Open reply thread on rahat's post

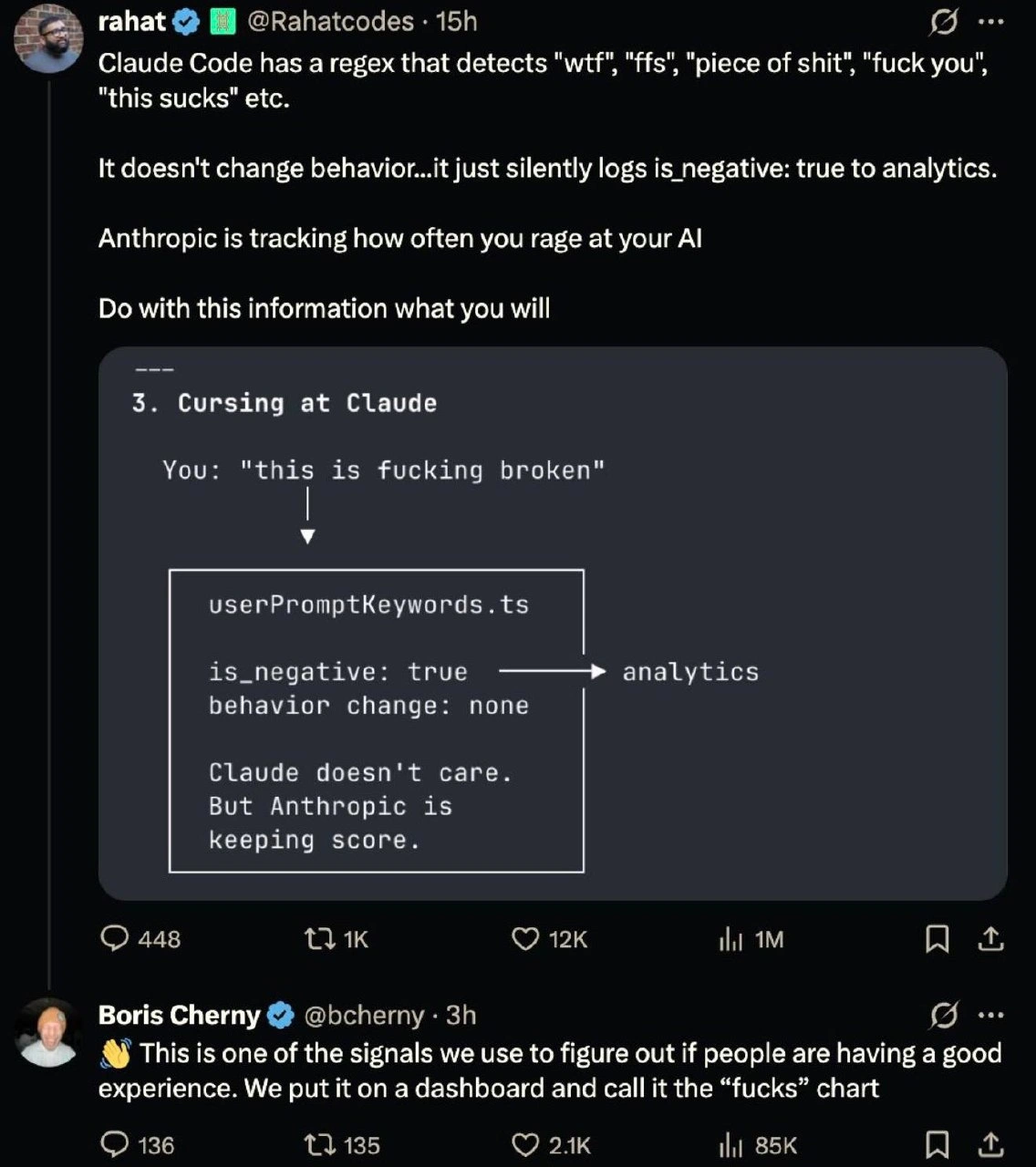pos(140,939)
